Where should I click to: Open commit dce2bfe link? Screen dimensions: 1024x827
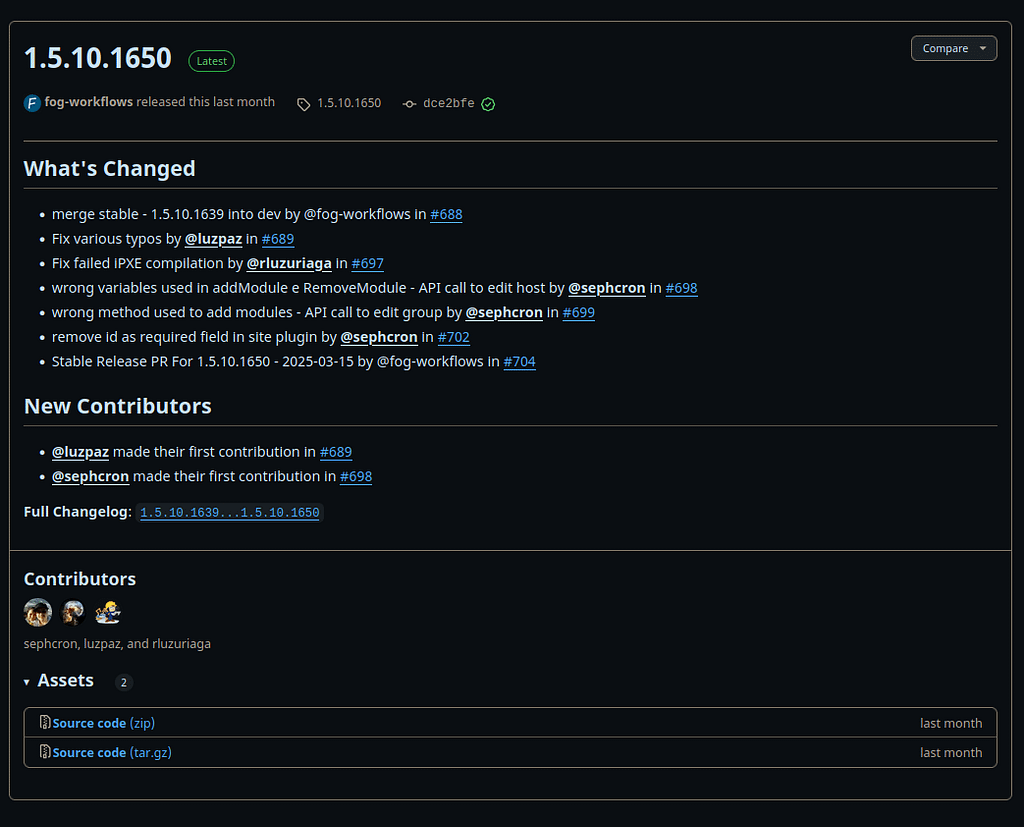(x=448, y=103)
